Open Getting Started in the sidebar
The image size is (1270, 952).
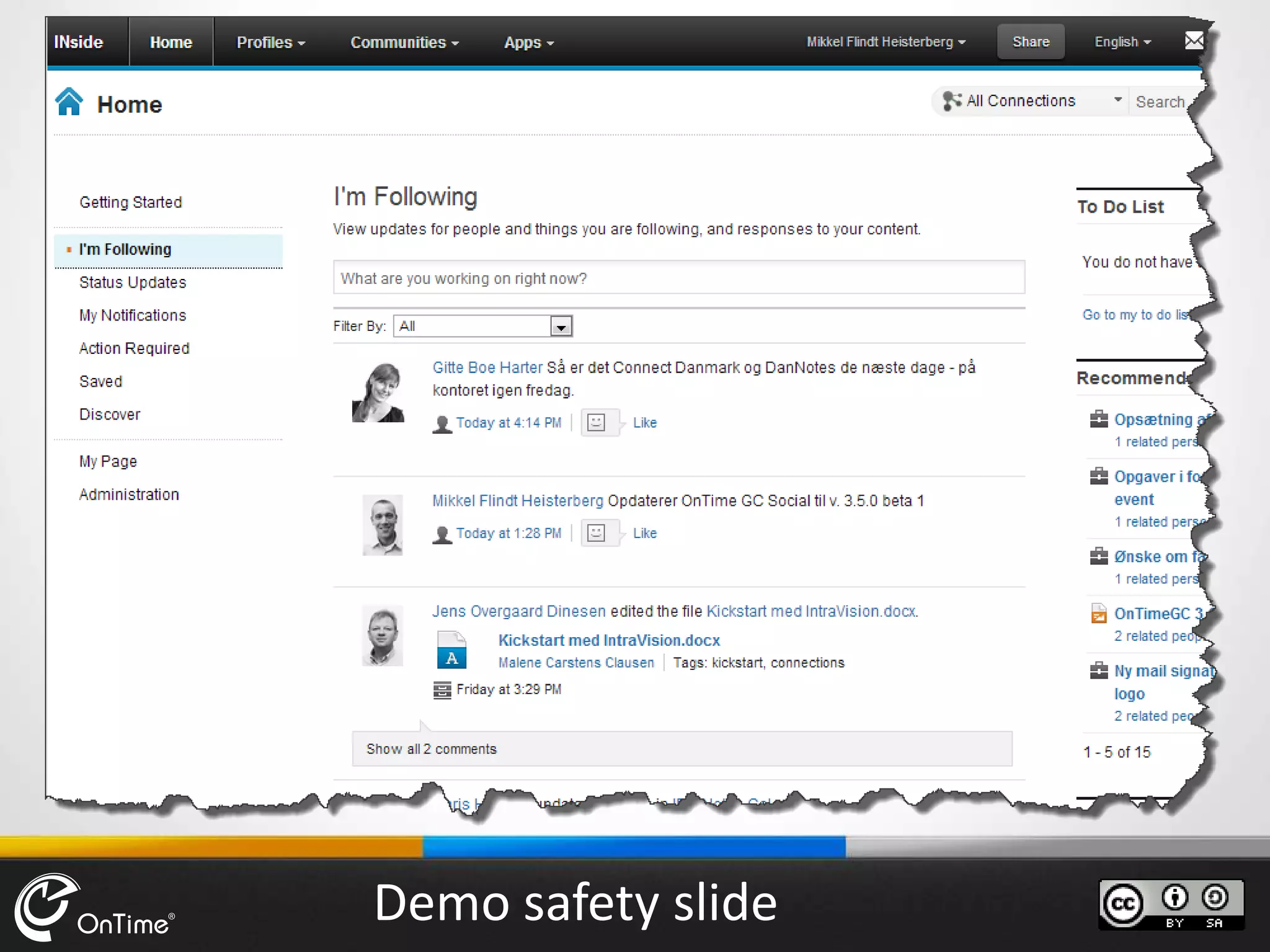131,203
